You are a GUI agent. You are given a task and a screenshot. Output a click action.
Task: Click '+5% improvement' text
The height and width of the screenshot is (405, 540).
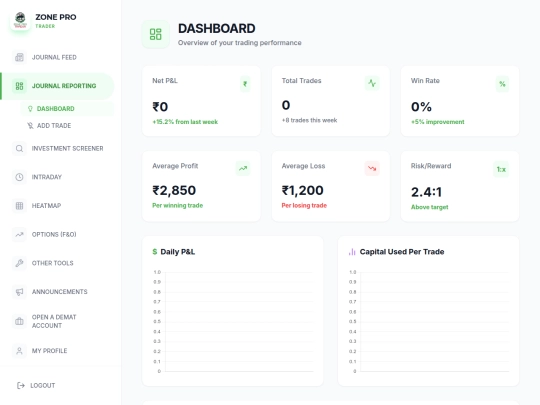coord(438,122)
